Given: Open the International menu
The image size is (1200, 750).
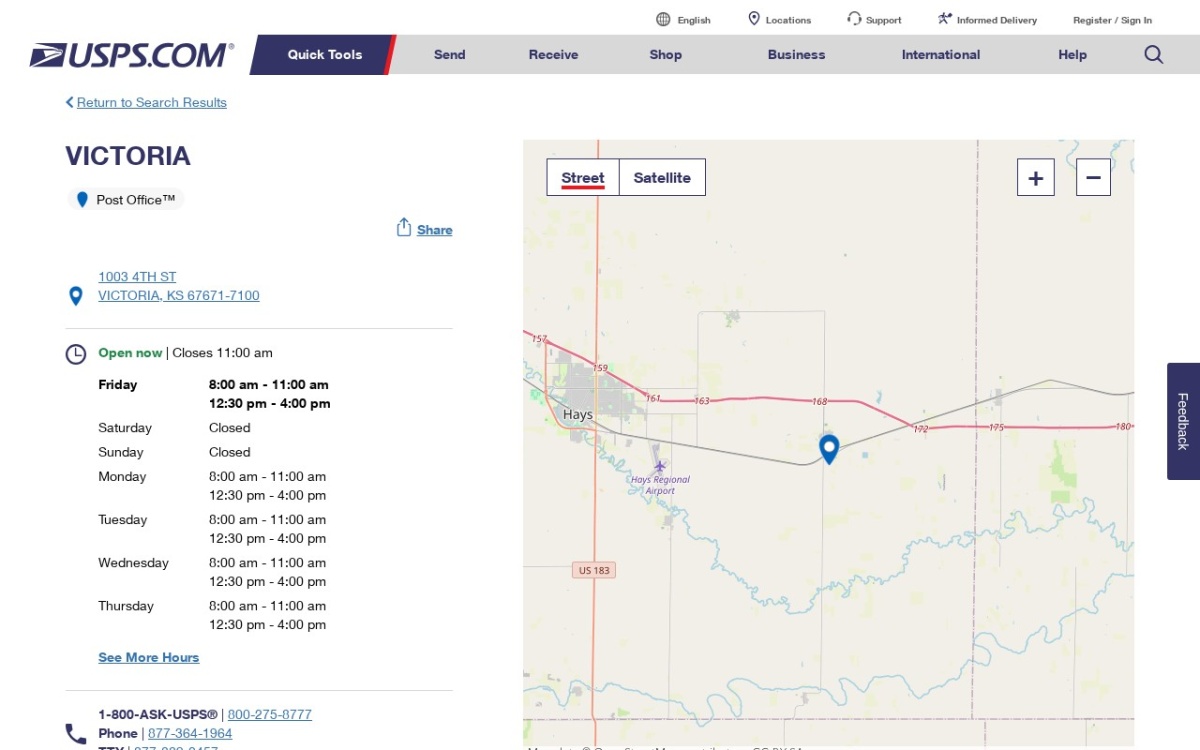Looking at the screenshot, I should [x=941, y=55].
